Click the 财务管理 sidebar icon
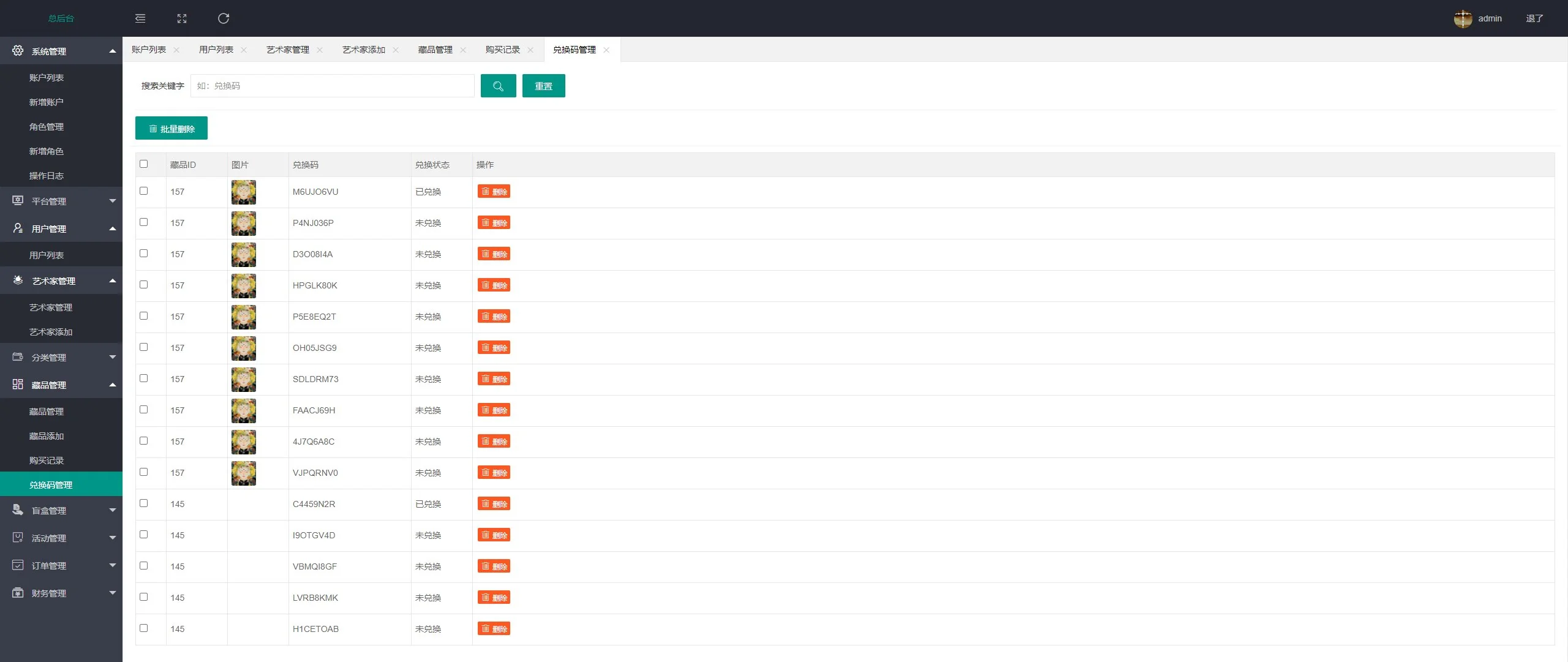The height and width of the screenshot is (662, 1568). click(18, 593)
